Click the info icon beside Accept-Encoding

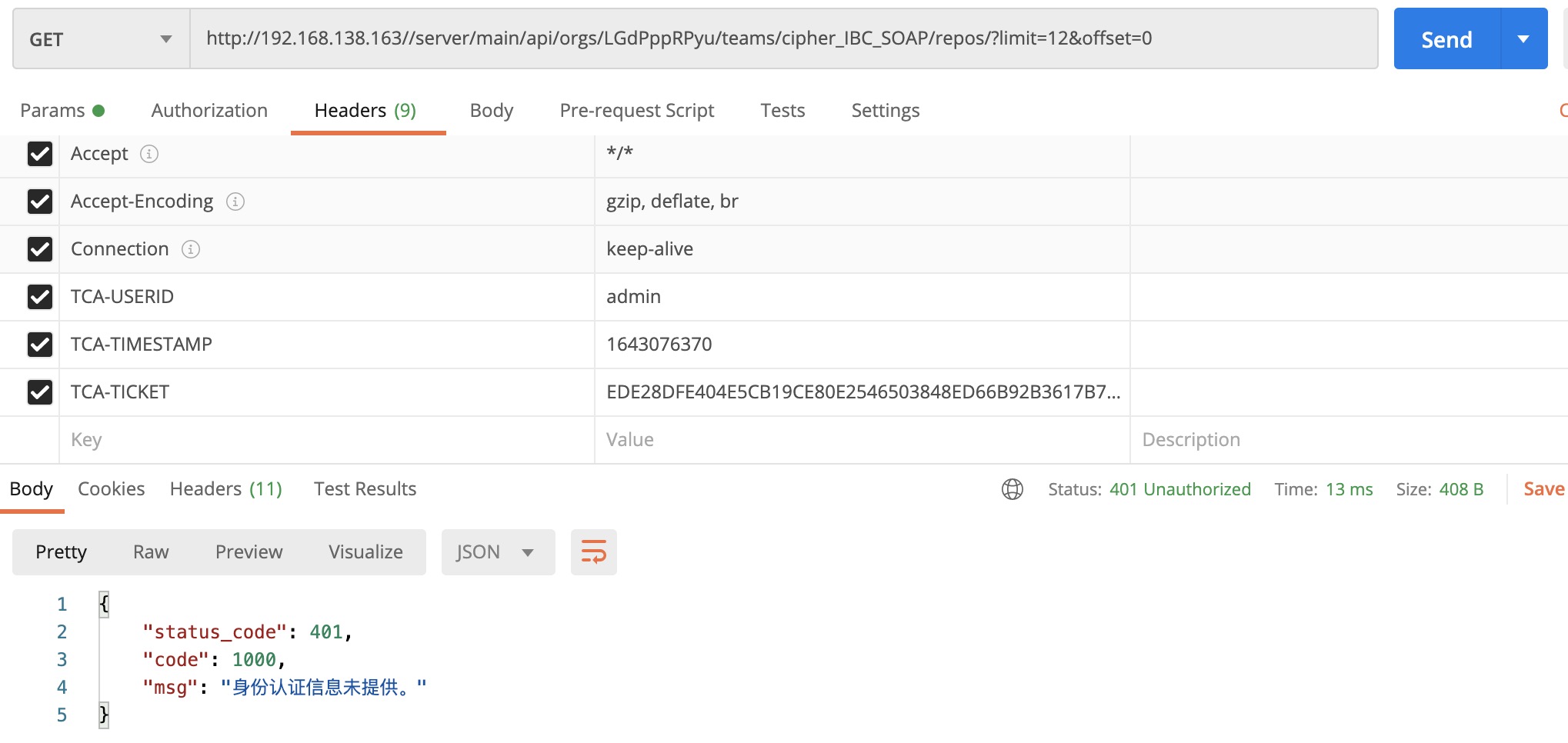(x=237, y=202)
